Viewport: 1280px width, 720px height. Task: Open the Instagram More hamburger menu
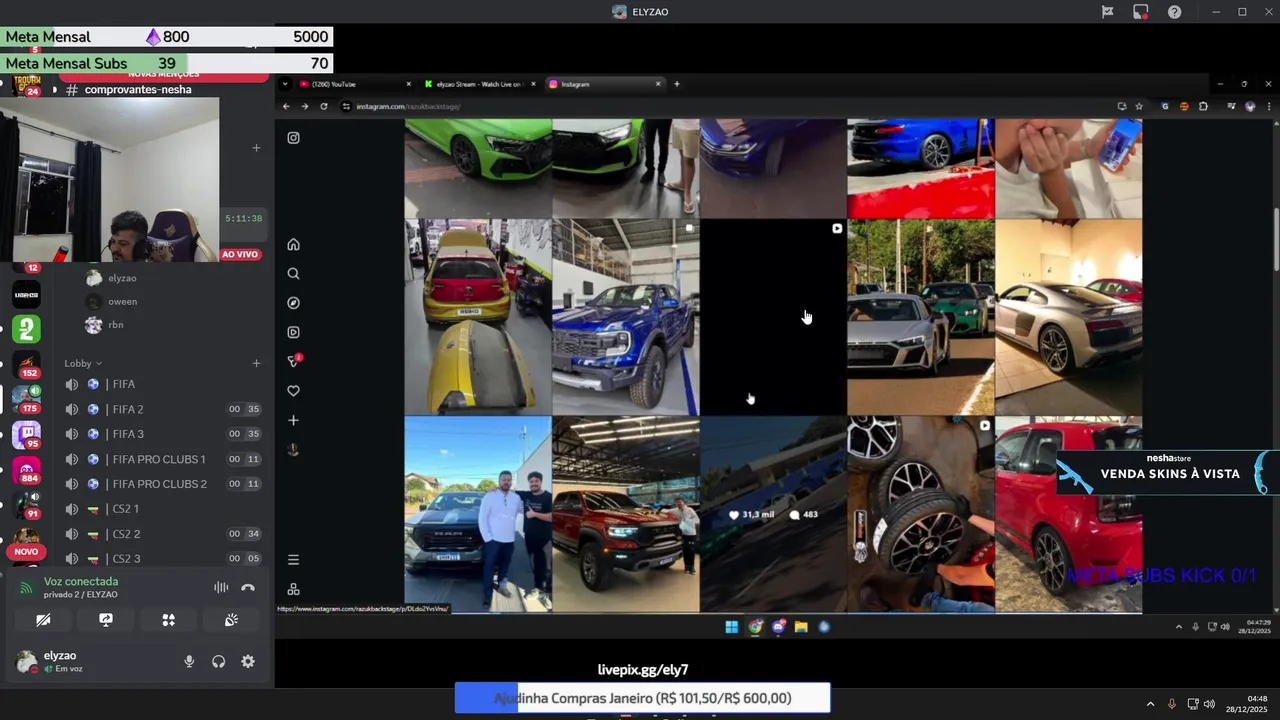pyautogui.click(x=293, y=560)
